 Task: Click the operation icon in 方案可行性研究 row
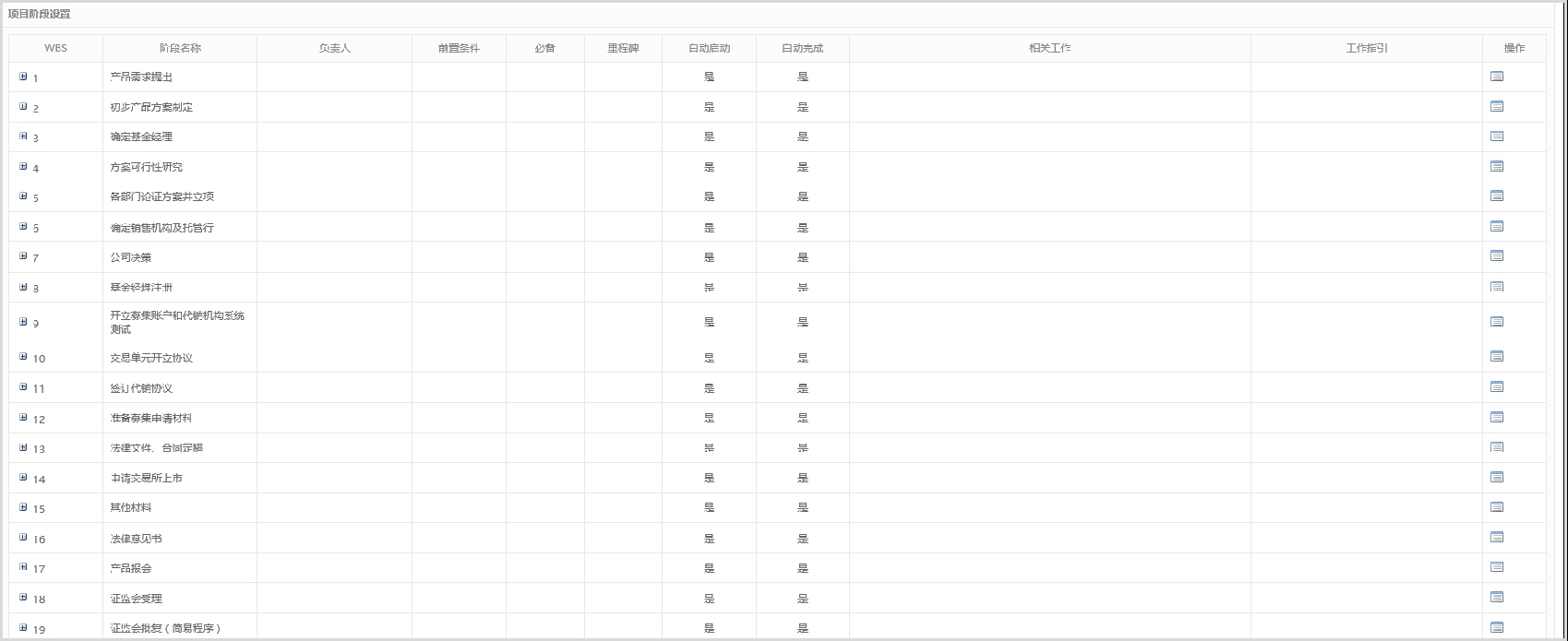1497,166
